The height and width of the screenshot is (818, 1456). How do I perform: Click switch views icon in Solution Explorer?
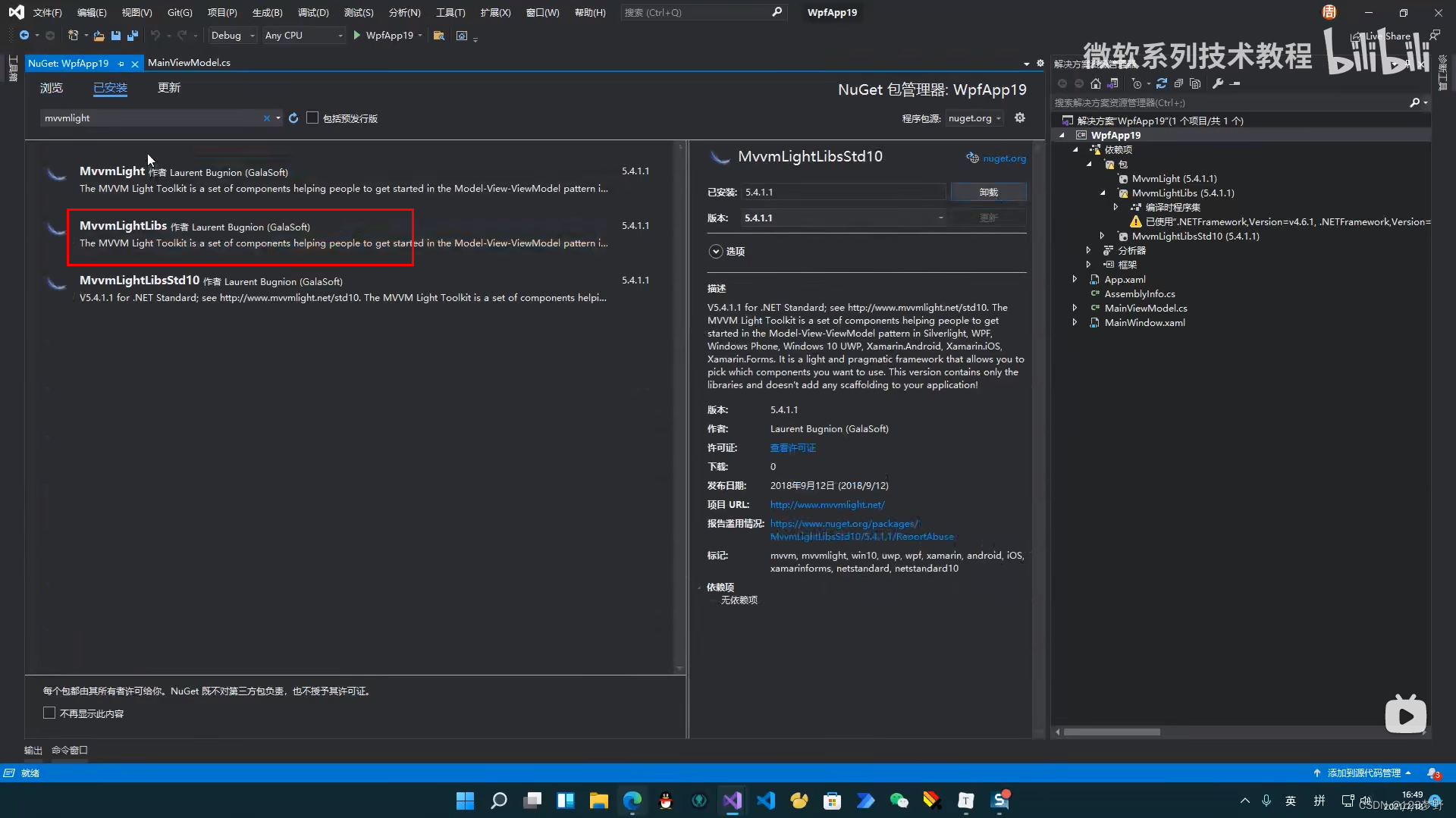click(1112, 83)
